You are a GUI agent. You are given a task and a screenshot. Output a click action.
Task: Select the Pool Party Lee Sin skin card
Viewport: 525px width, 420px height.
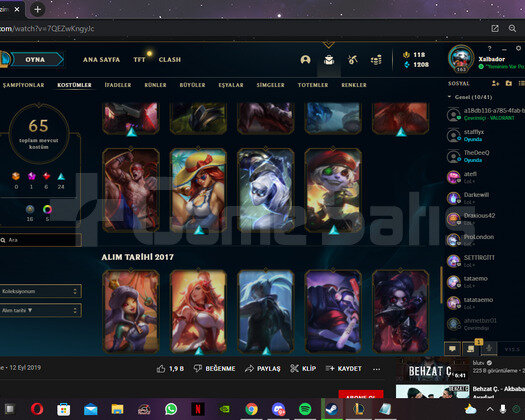coord(131,190)
